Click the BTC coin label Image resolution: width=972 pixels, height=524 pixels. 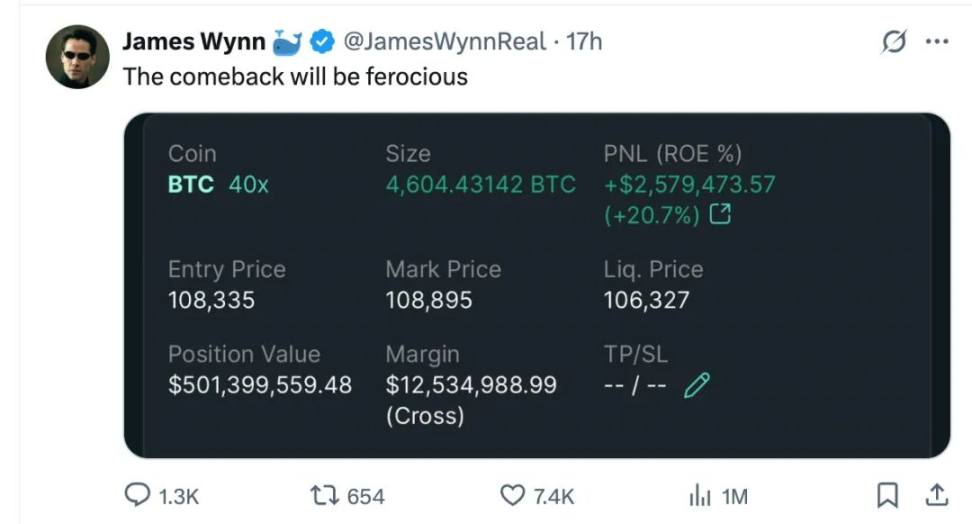(191, 185)
